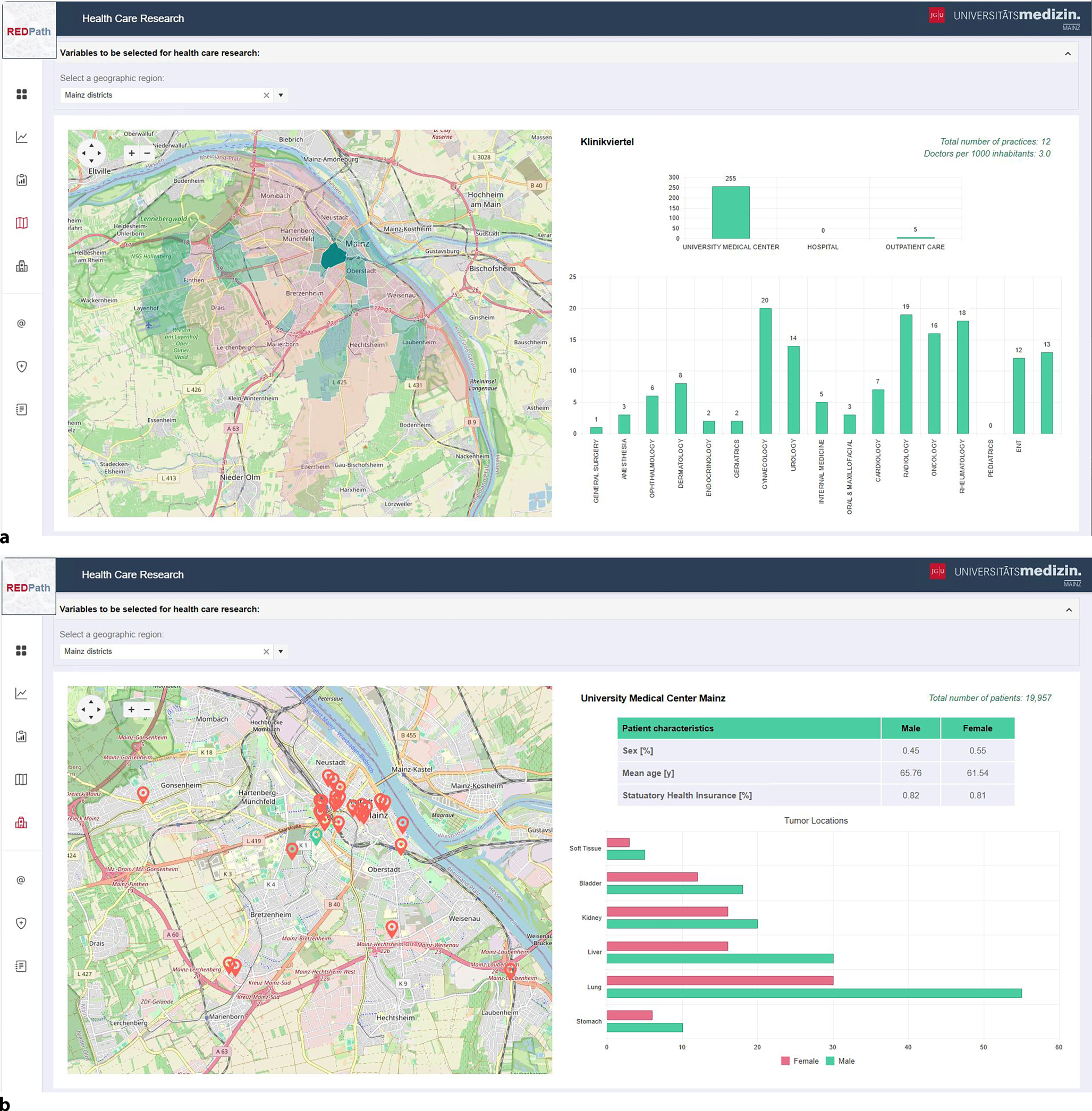Zoom in on the top map
Viewport: 1092px width, 1111px height.
pos(132,153)
